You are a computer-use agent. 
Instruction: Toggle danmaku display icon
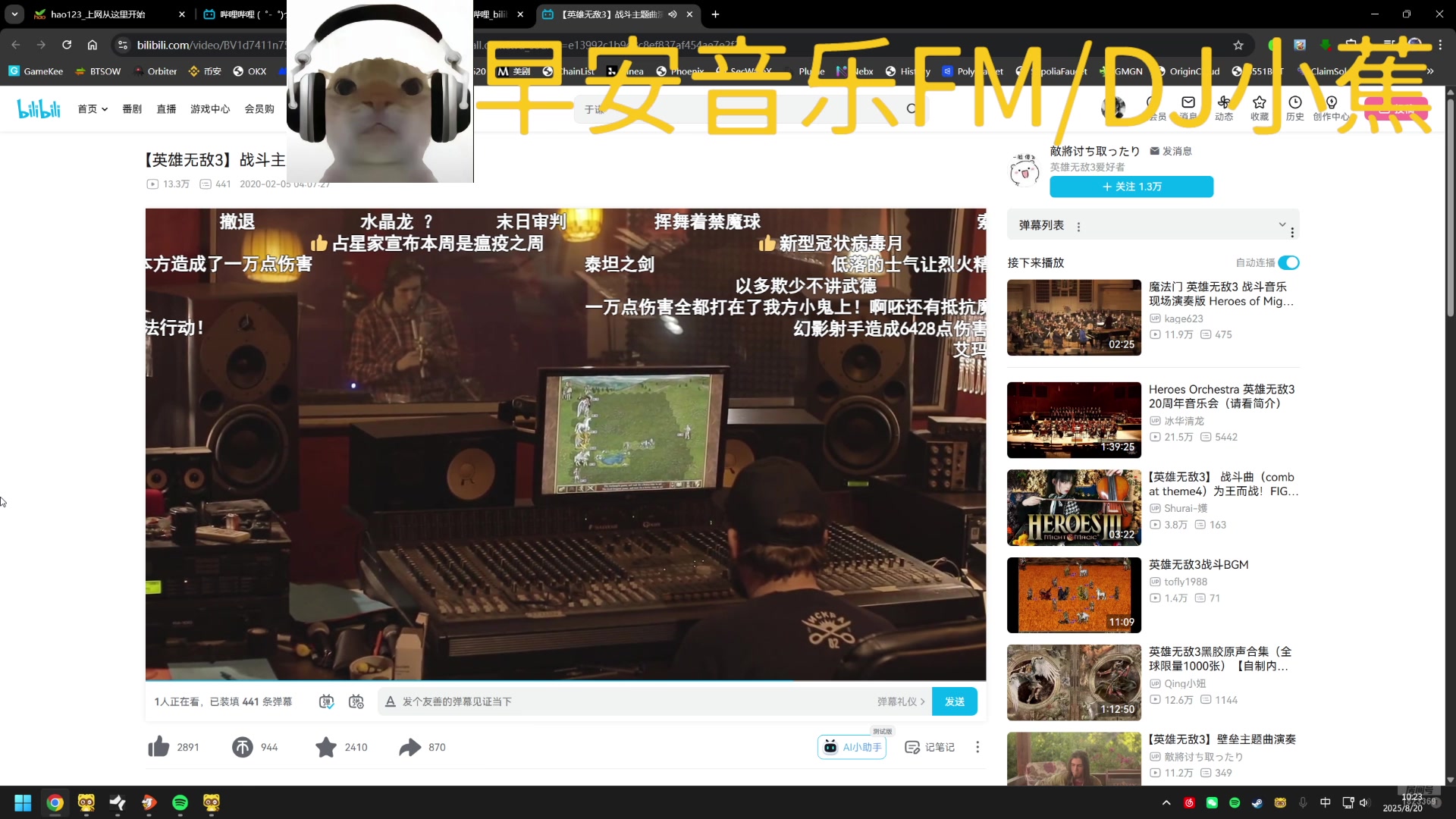coord(326,701)
